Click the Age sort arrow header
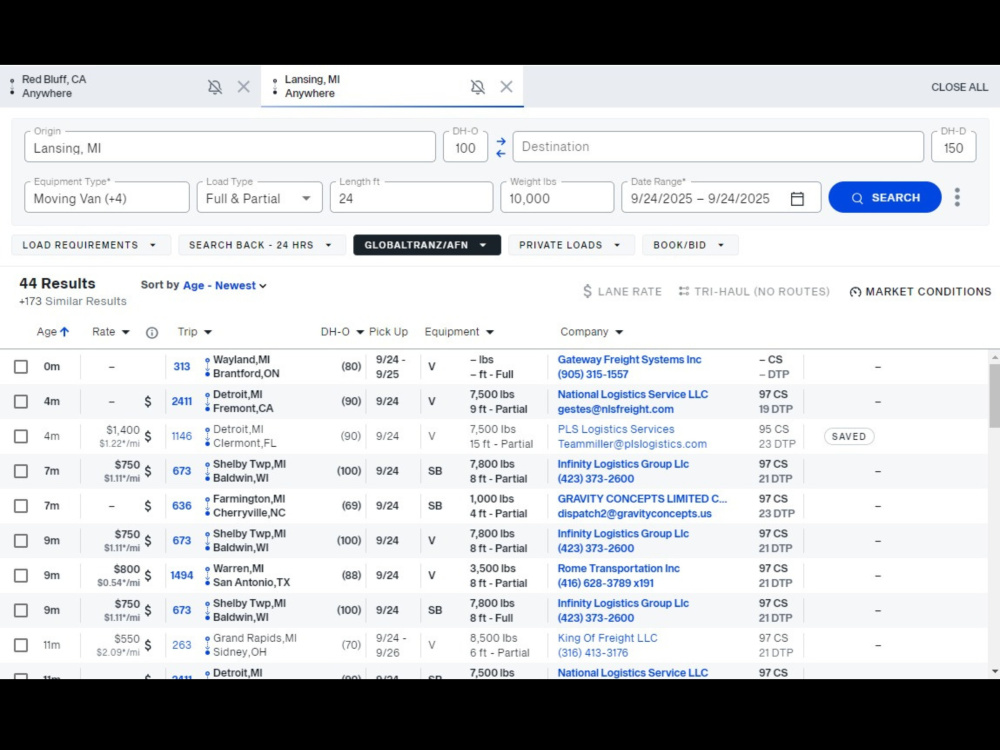1000x750 pixels. pos(64,332)
